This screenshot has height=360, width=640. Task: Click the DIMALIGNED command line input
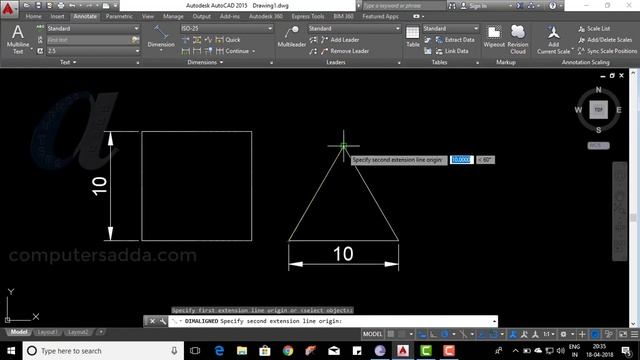(x=333, y=321)
